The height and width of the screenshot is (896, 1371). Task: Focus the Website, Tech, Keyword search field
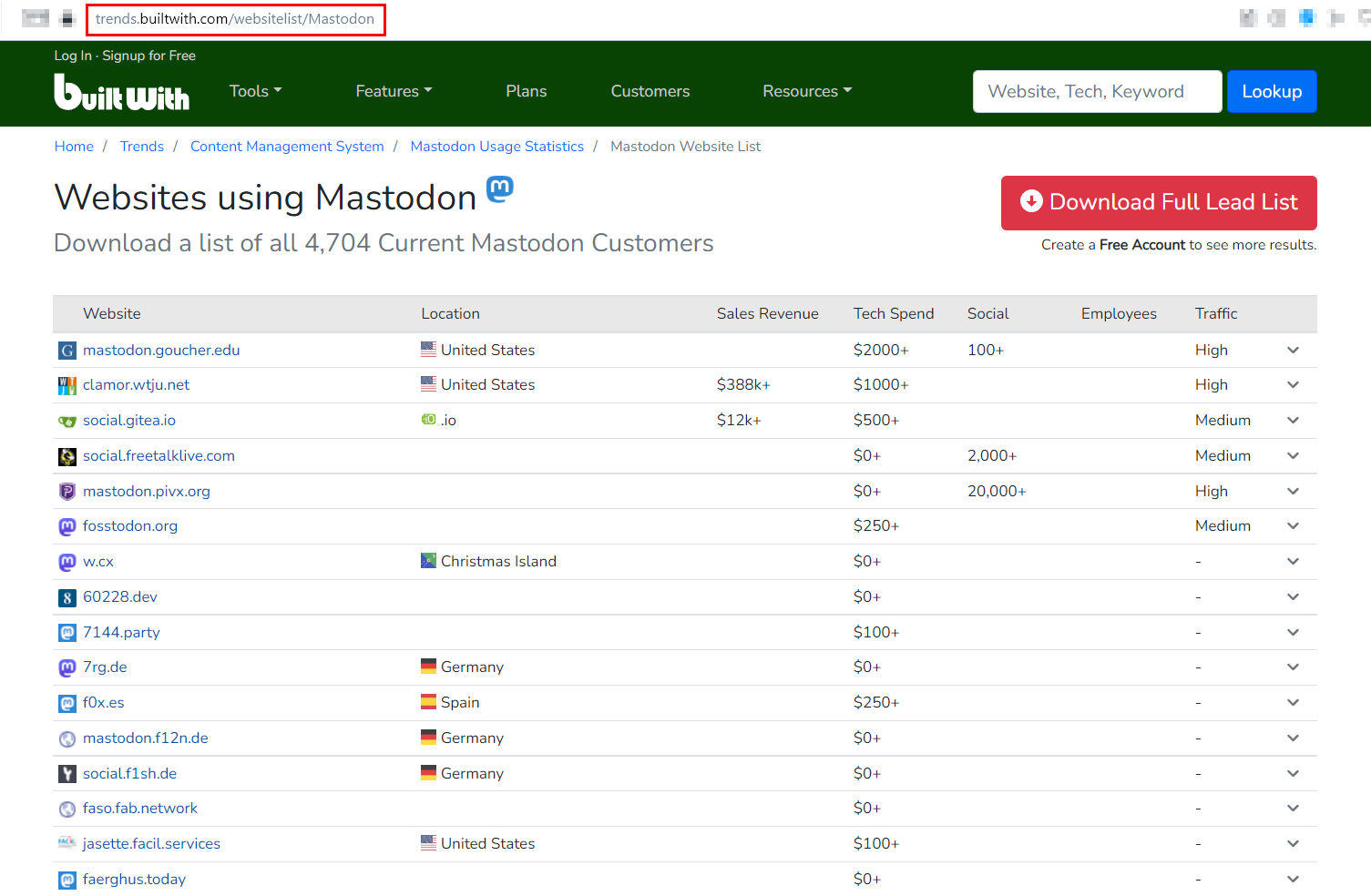tap(1097, 91)
